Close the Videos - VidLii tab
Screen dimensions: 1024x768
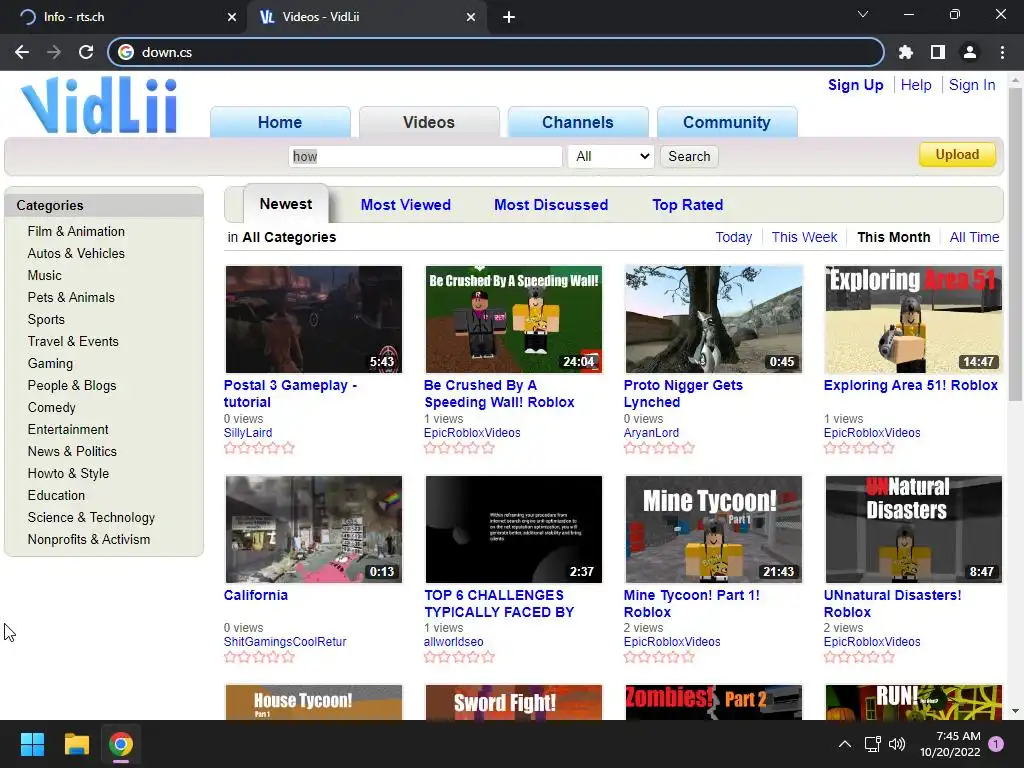pyautogui.click(x=471, y=17)
